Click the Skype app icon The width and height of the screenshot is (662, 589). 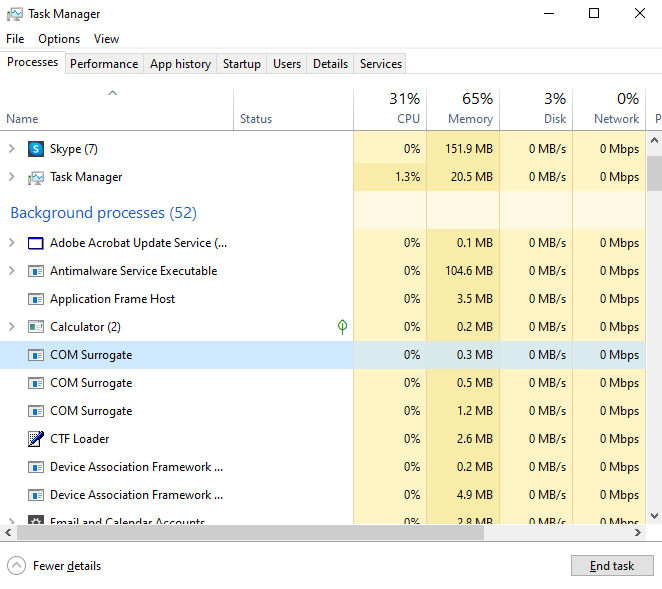(x=36, y=149)
